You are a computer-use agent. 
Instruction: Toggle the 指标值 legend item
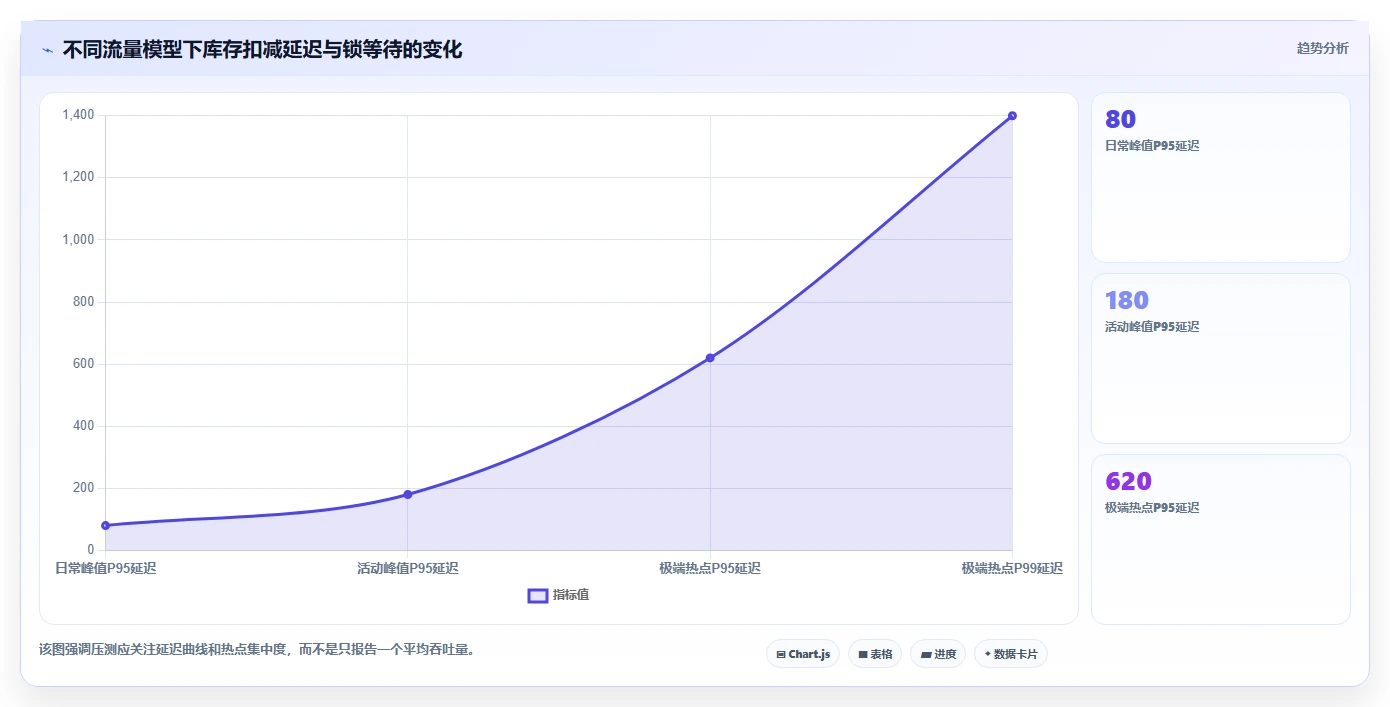[x=558, y=595]
